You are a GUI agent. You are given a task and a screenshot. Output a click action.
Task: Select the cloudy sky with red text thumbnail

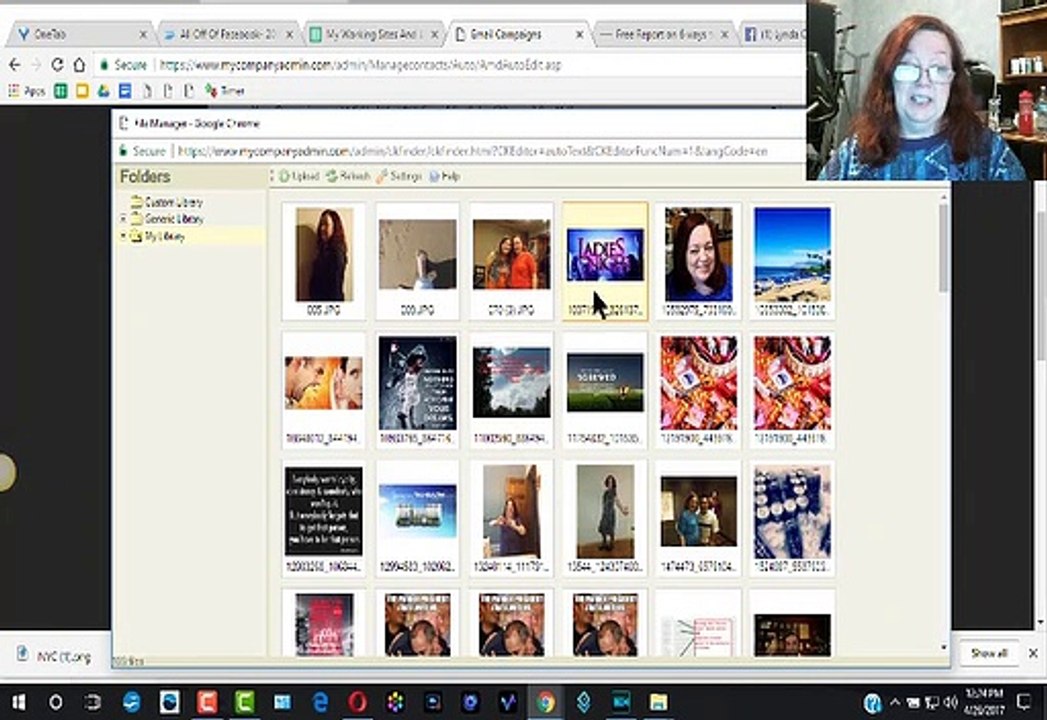511,390
